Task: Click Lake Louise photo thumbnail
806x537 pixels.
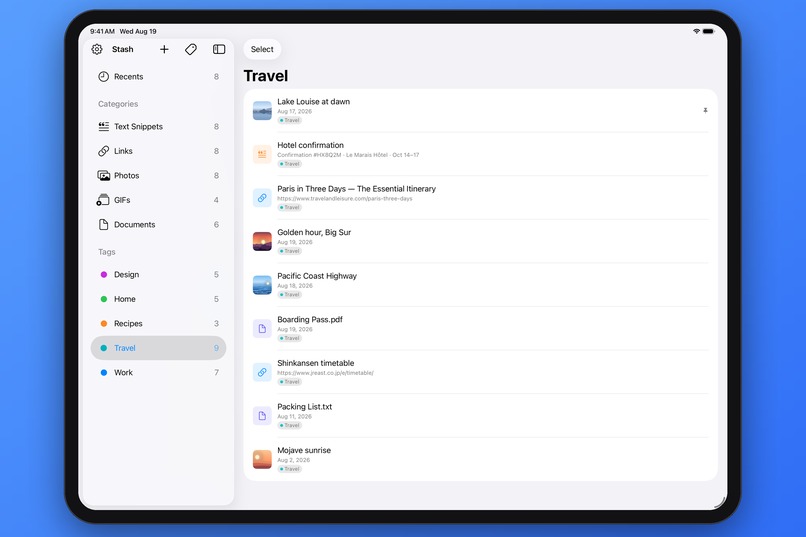Action: pyautogui.click(x=262, y=110)
